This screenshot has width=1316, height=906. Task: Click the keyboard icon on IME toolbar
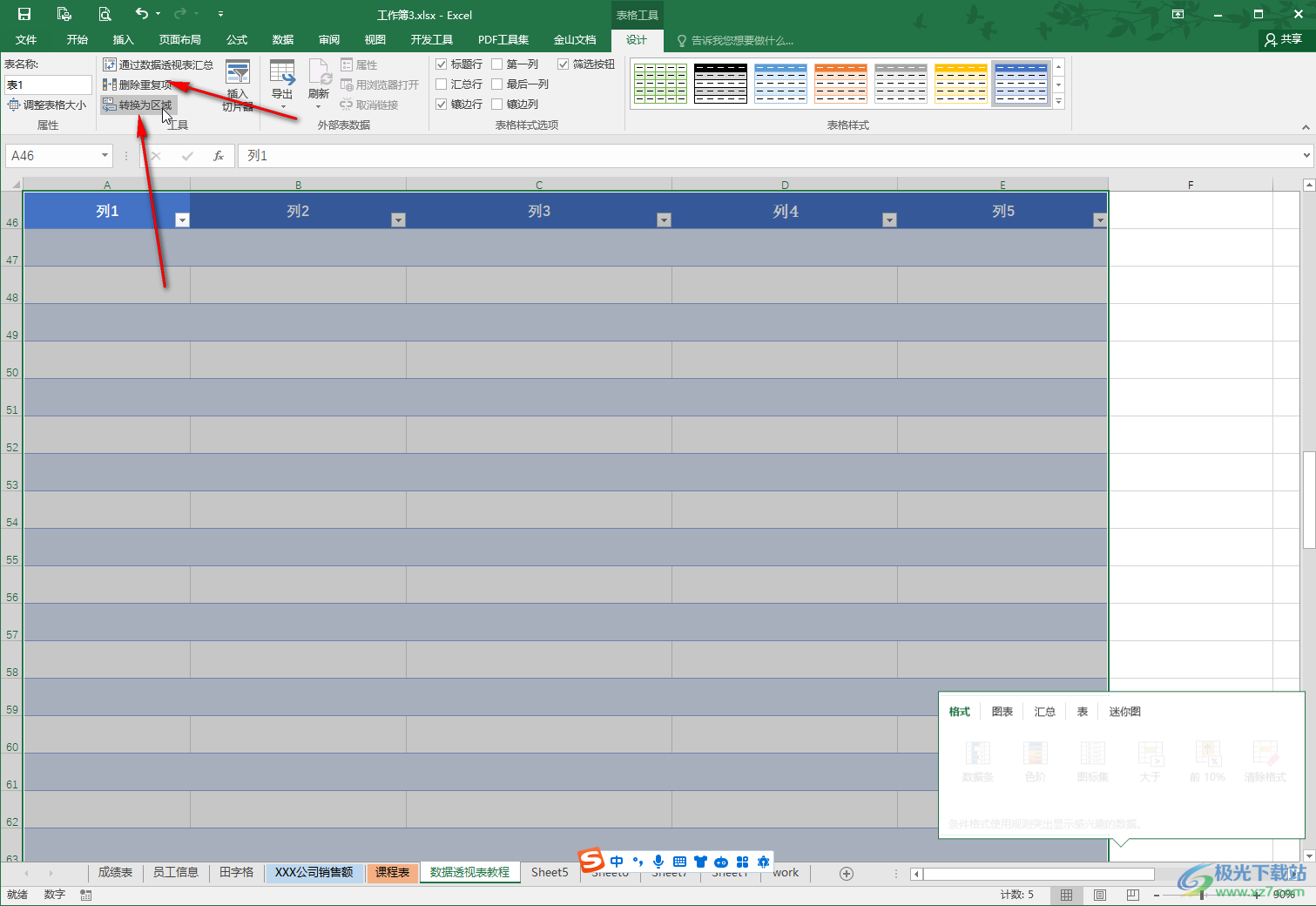pyautogui.click(x=679, y=861)
